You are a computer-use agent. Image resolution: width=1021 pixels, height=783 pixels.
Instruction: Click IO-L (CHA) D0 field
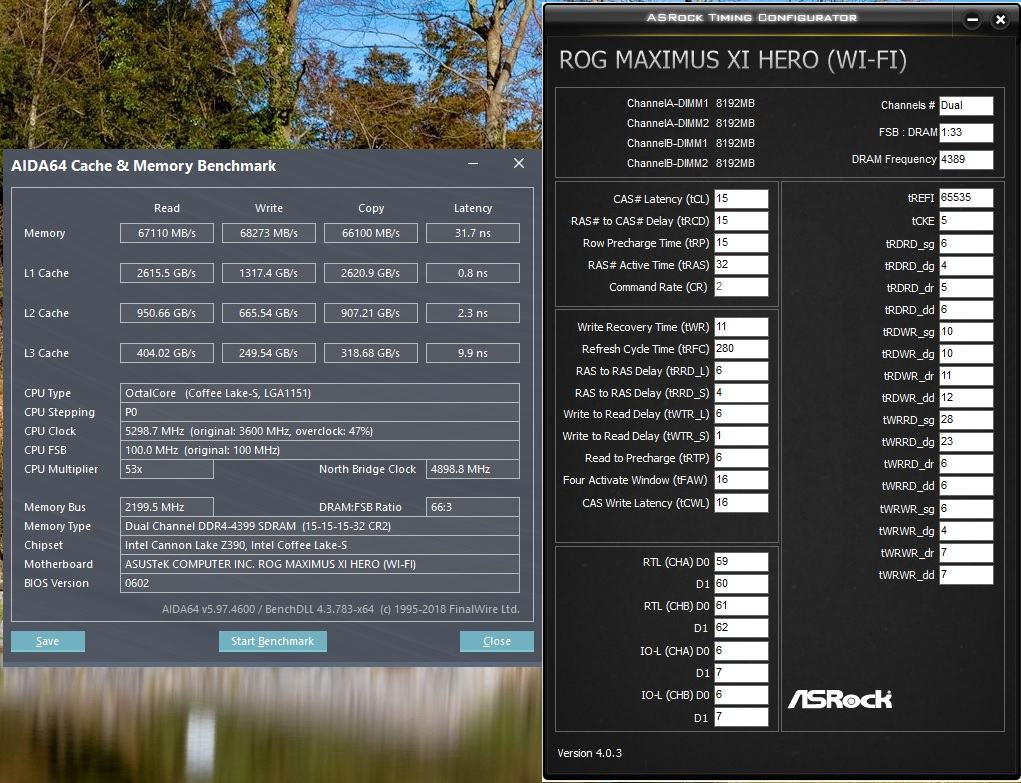pyautogui.click(x=741, y=651)
